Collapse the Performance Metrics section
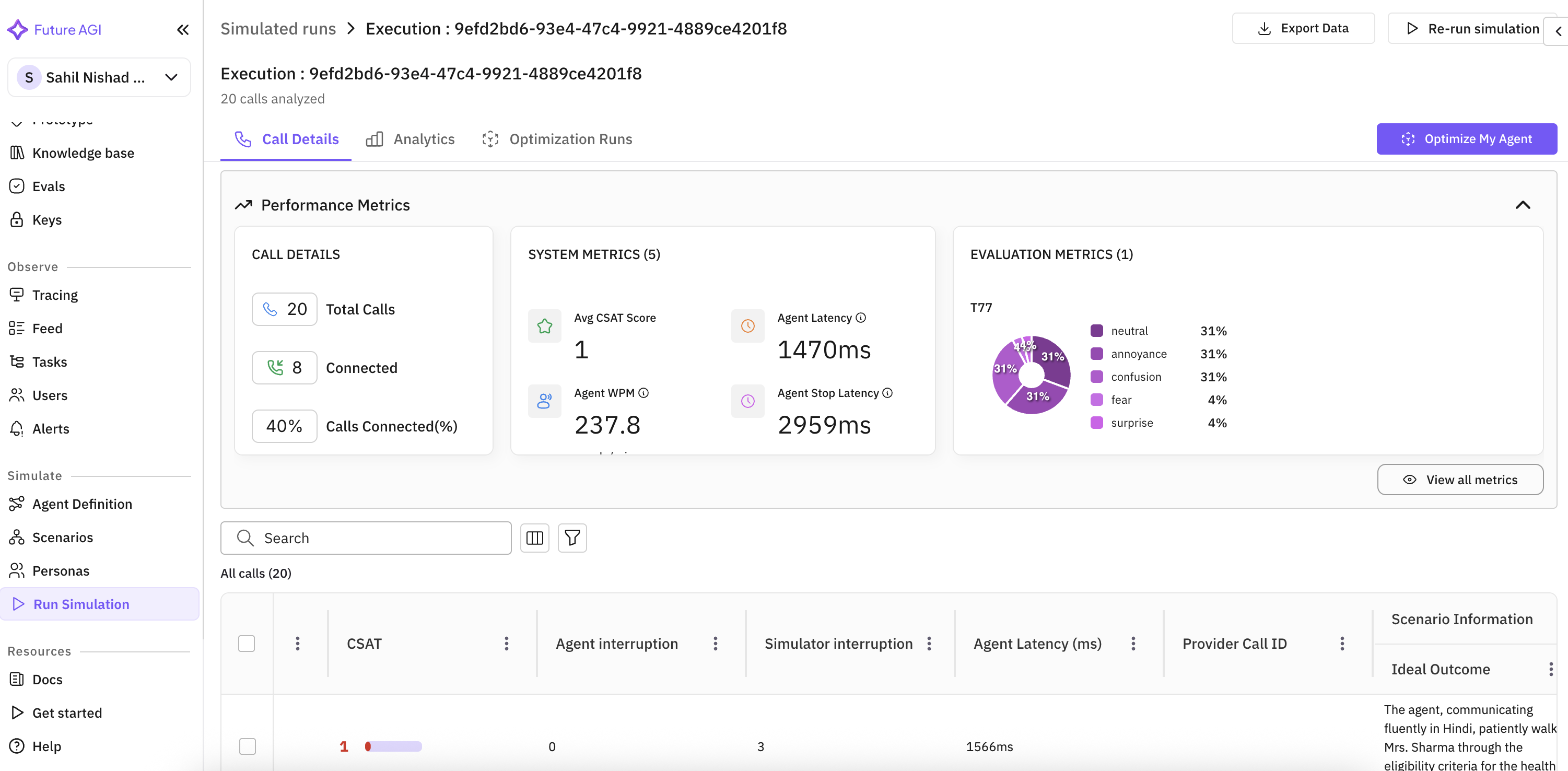Screen dimensions: 1568x771 [x=1523, y=205]
